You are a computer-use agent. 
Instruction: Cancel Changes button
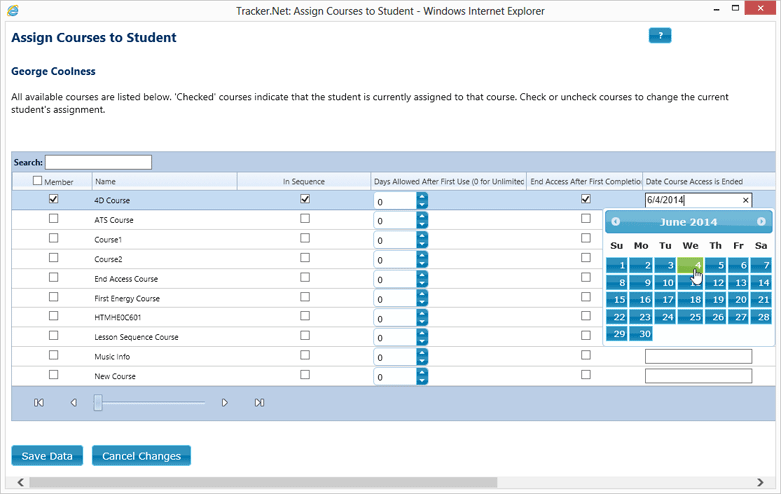141,456
